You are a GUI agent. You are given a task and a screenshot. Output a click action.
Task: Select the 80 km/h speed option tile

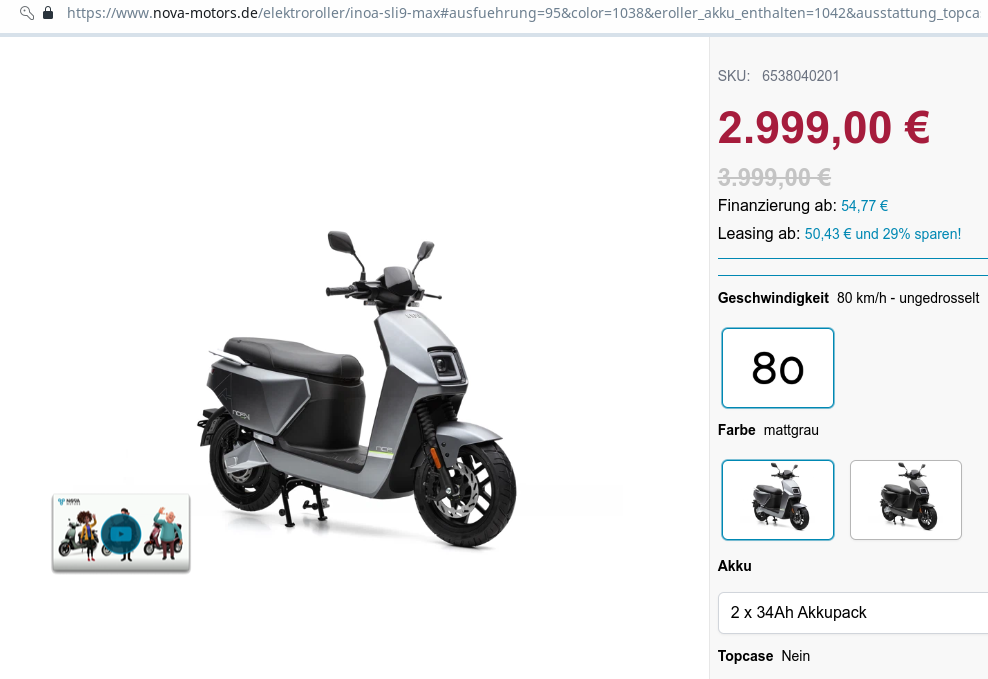777,368
